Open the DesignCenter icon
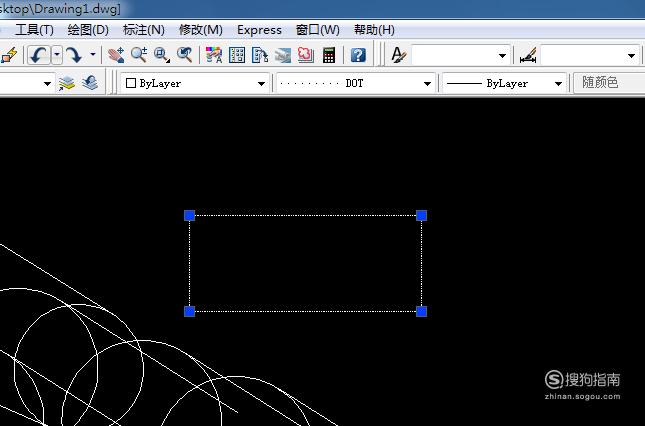The width and height of the screenshot is (645, 426). point(237,55)
